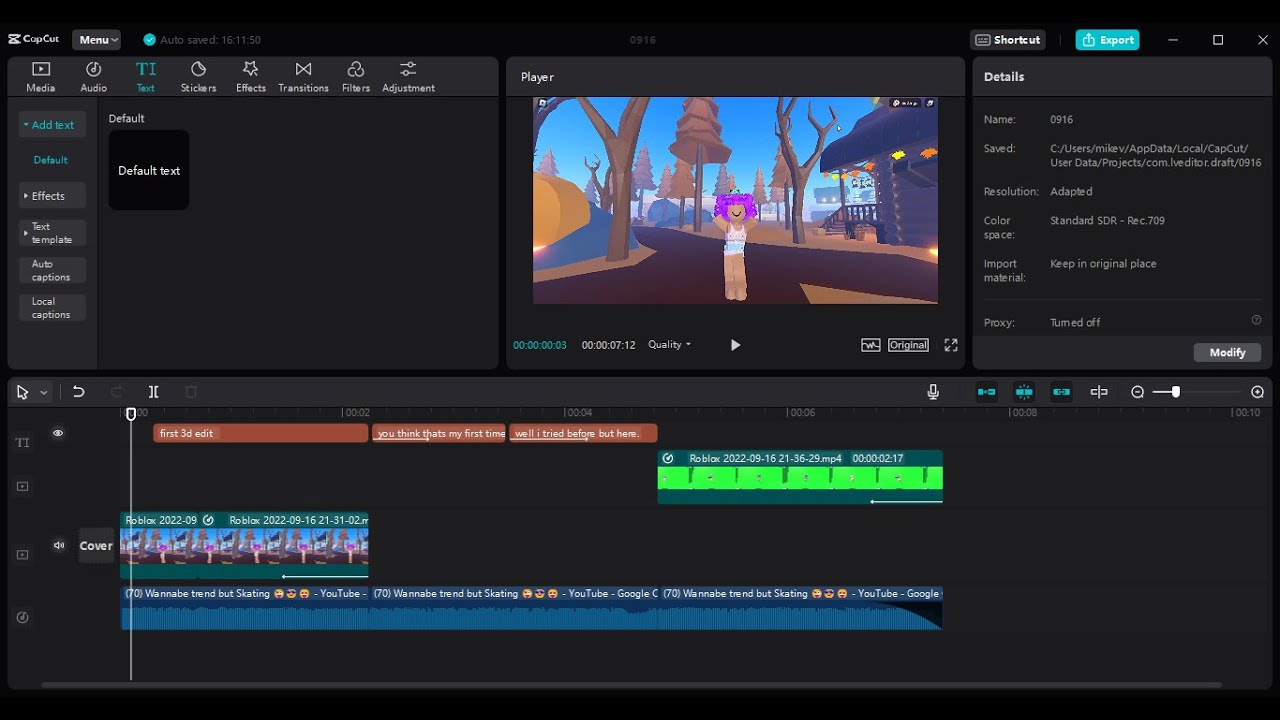Zoom out the timeline
1280x720 pixels.
click(x=1137, y=392)
